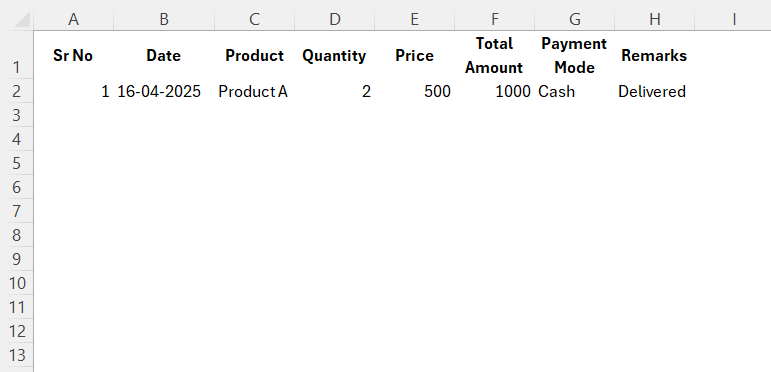
Task: Select the cell containing serial number 1
Action: pos(73,91)
